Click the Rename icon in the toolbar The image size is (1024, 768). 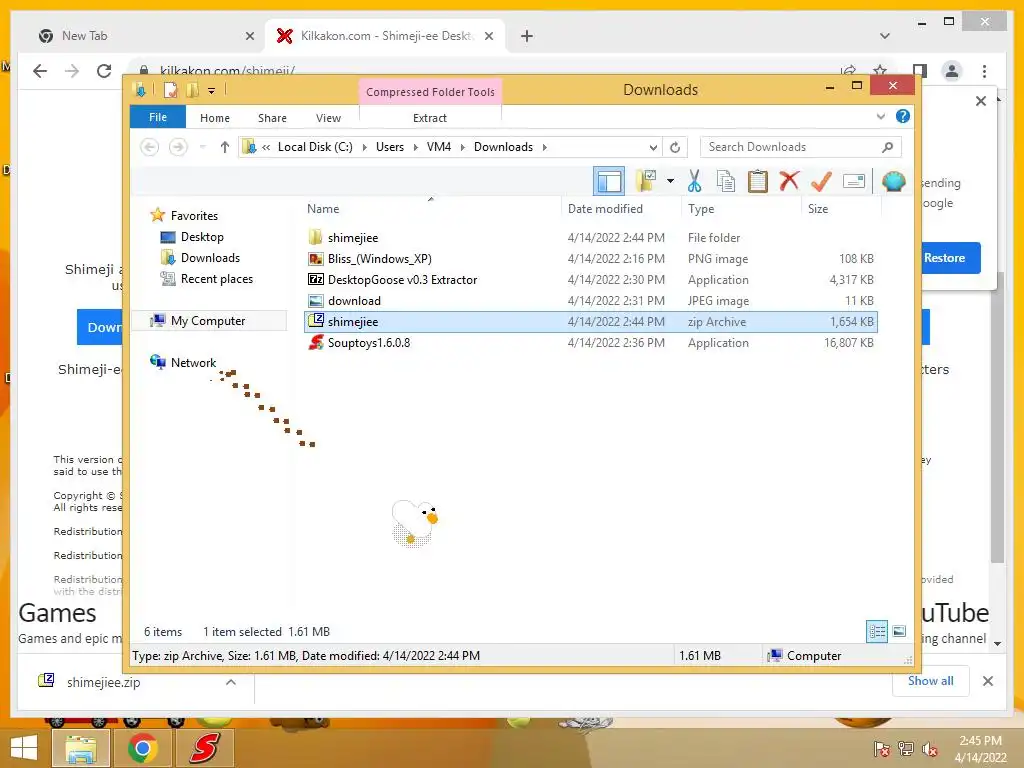pyautogui.click(x=854, y=181)
